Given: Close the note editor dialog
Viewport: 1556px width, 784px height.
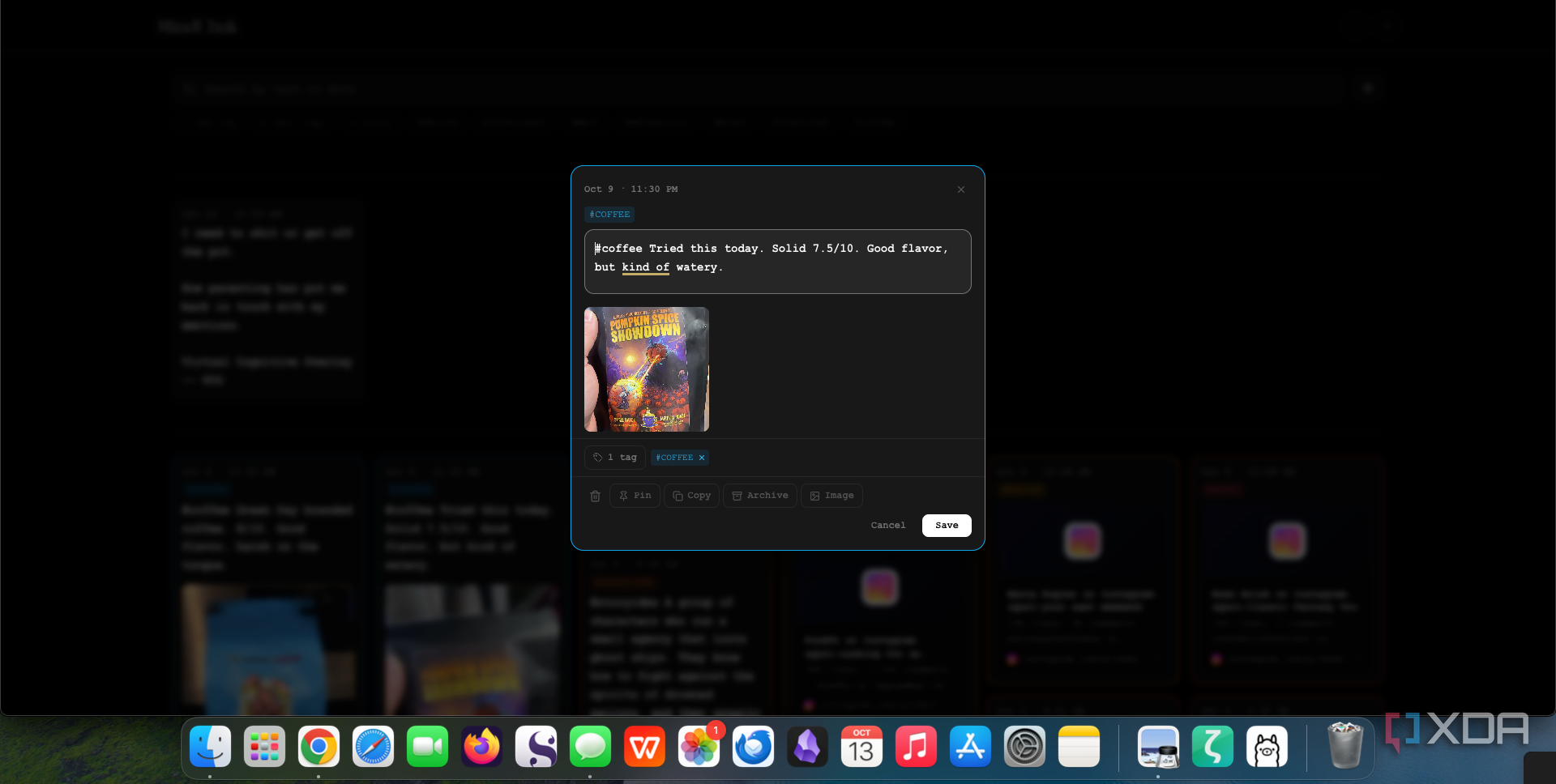Looking at the screenshot, I should [961, 190].
